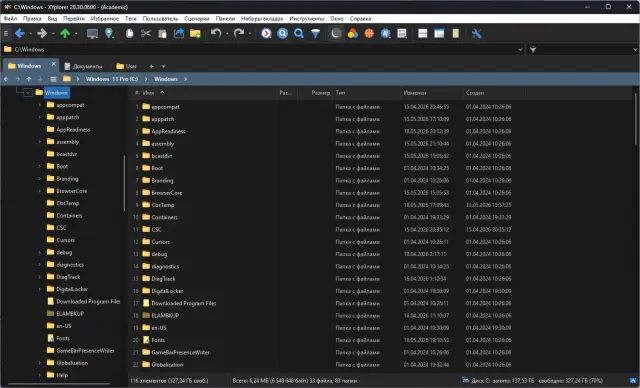Select the Fonts folder in file list
This screenshot has width=640, height=388.
coord(158,340)
